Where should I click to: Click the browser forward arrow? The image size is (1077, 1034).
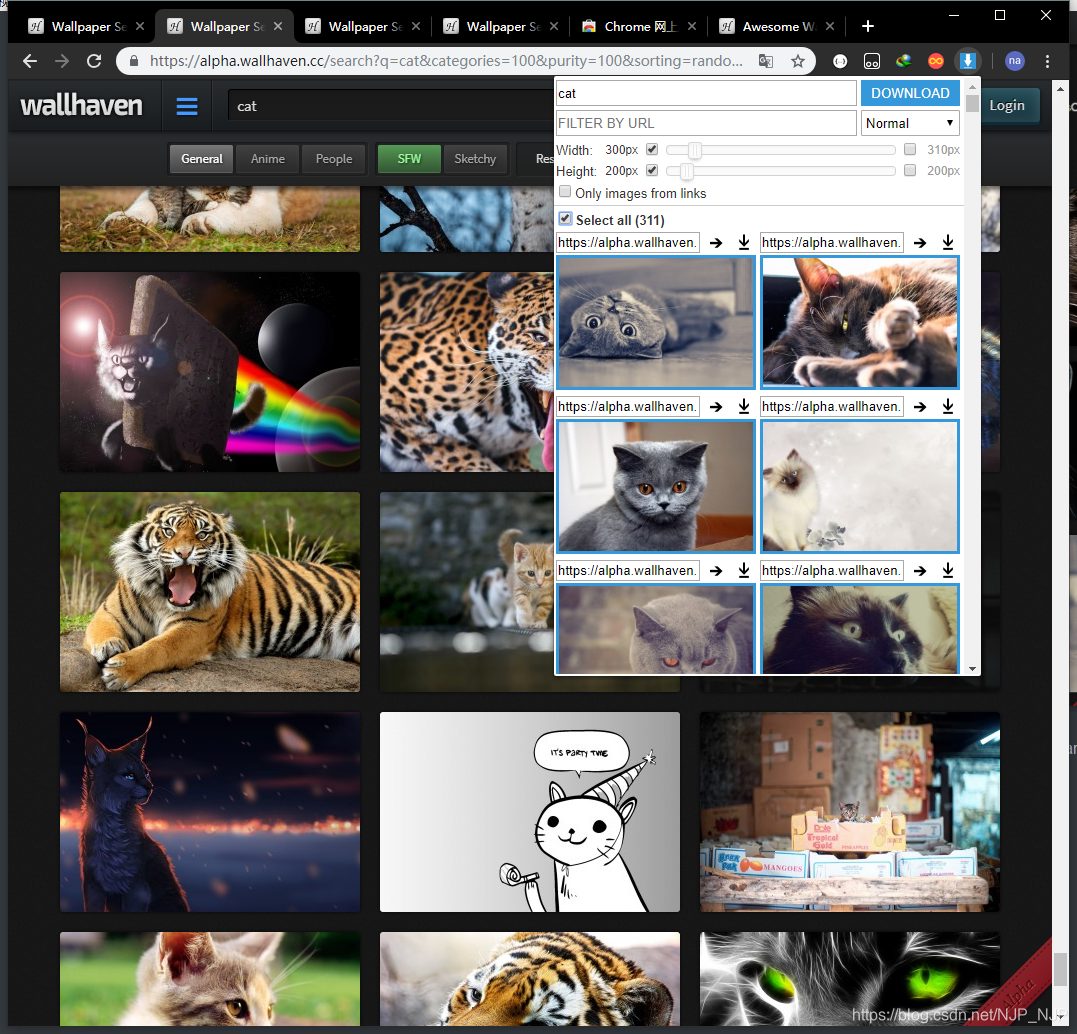coord(62,61)
